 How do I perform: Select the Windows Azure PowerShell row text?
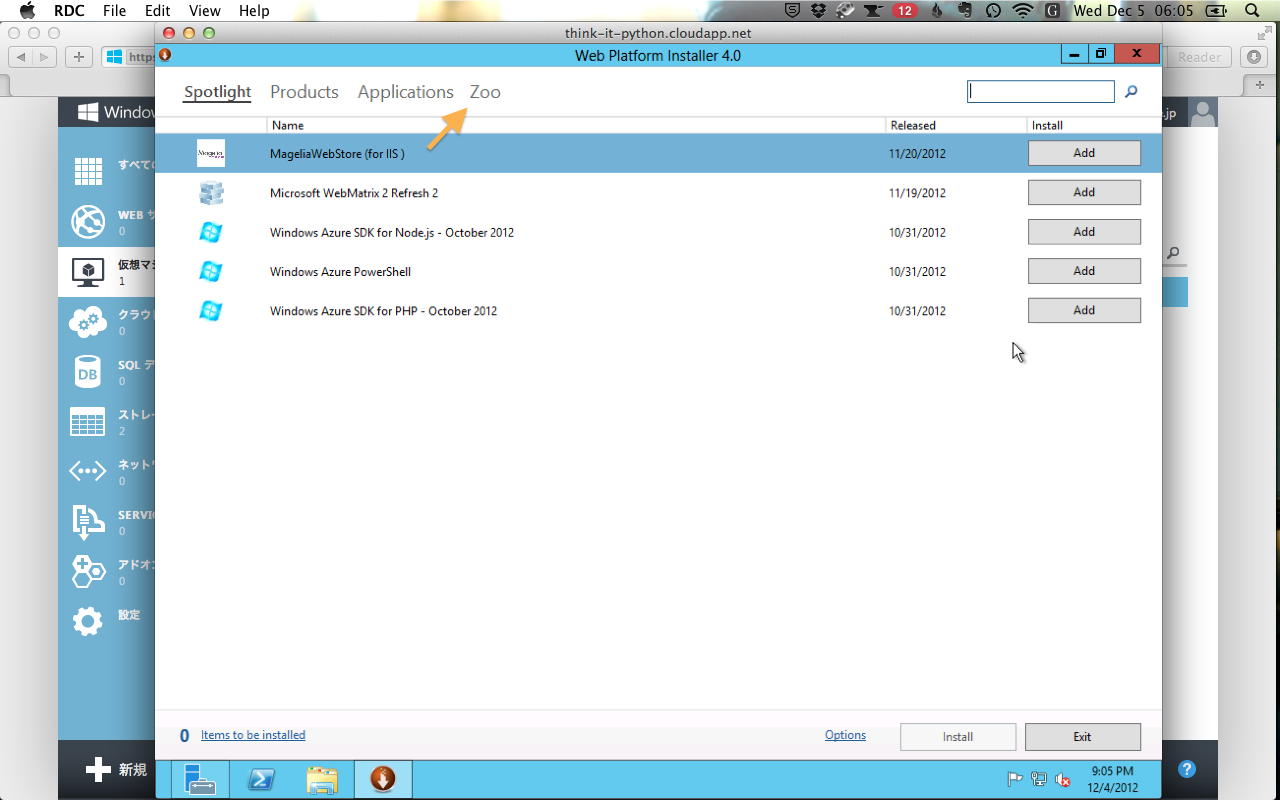pyautogui.click(x=340, y=272)
